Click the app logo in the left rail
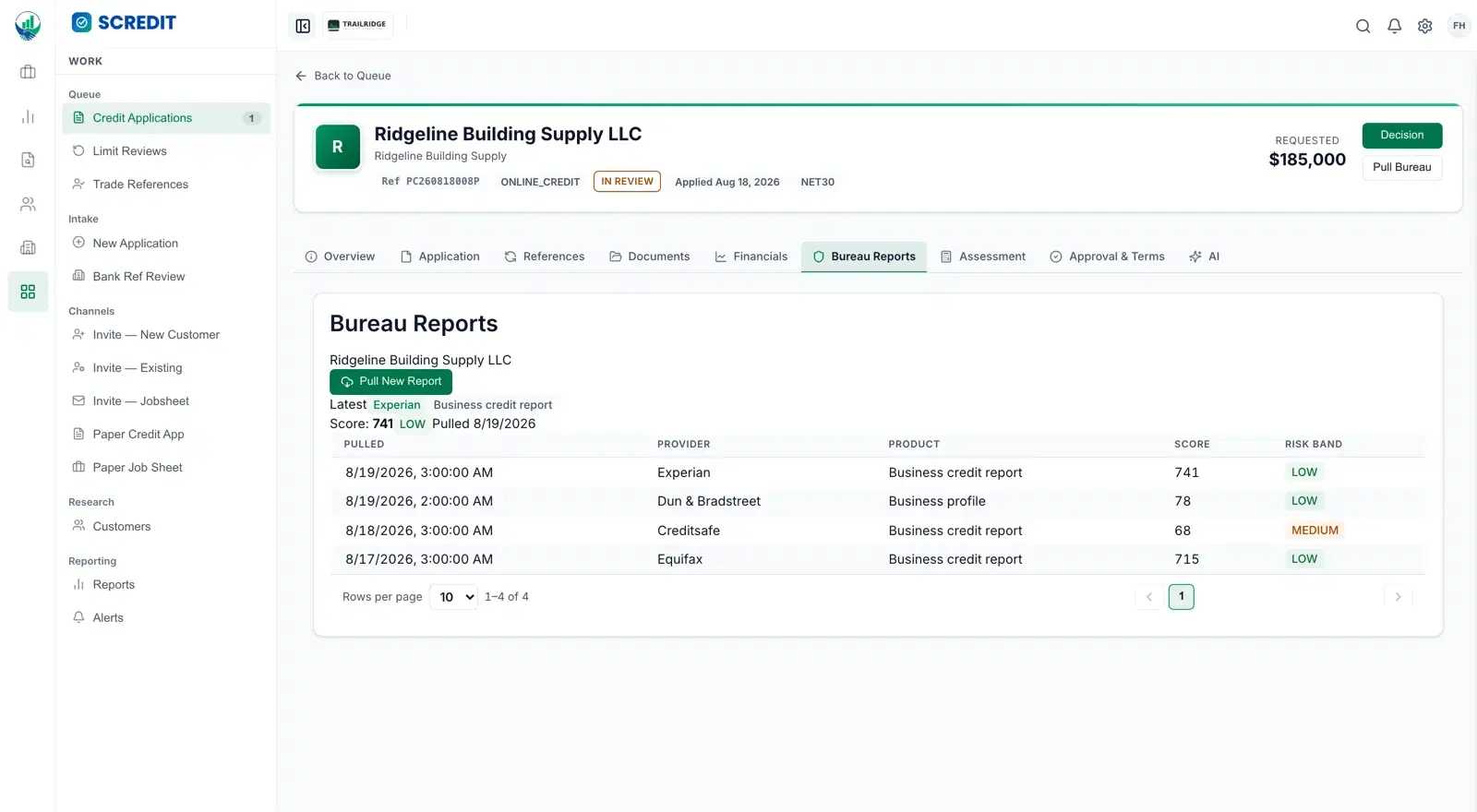This screenshot has width=1477, height=812. pos(28,25)
